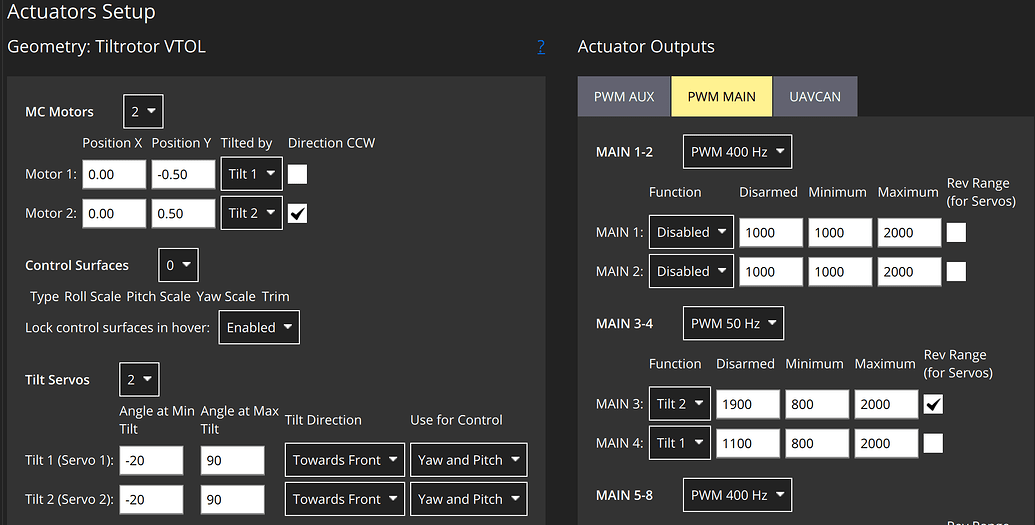Screen dimensions: 1035x525
Task: Click Tilt 2 Angle at Max Tilt field
Action: tap(232, 499)
